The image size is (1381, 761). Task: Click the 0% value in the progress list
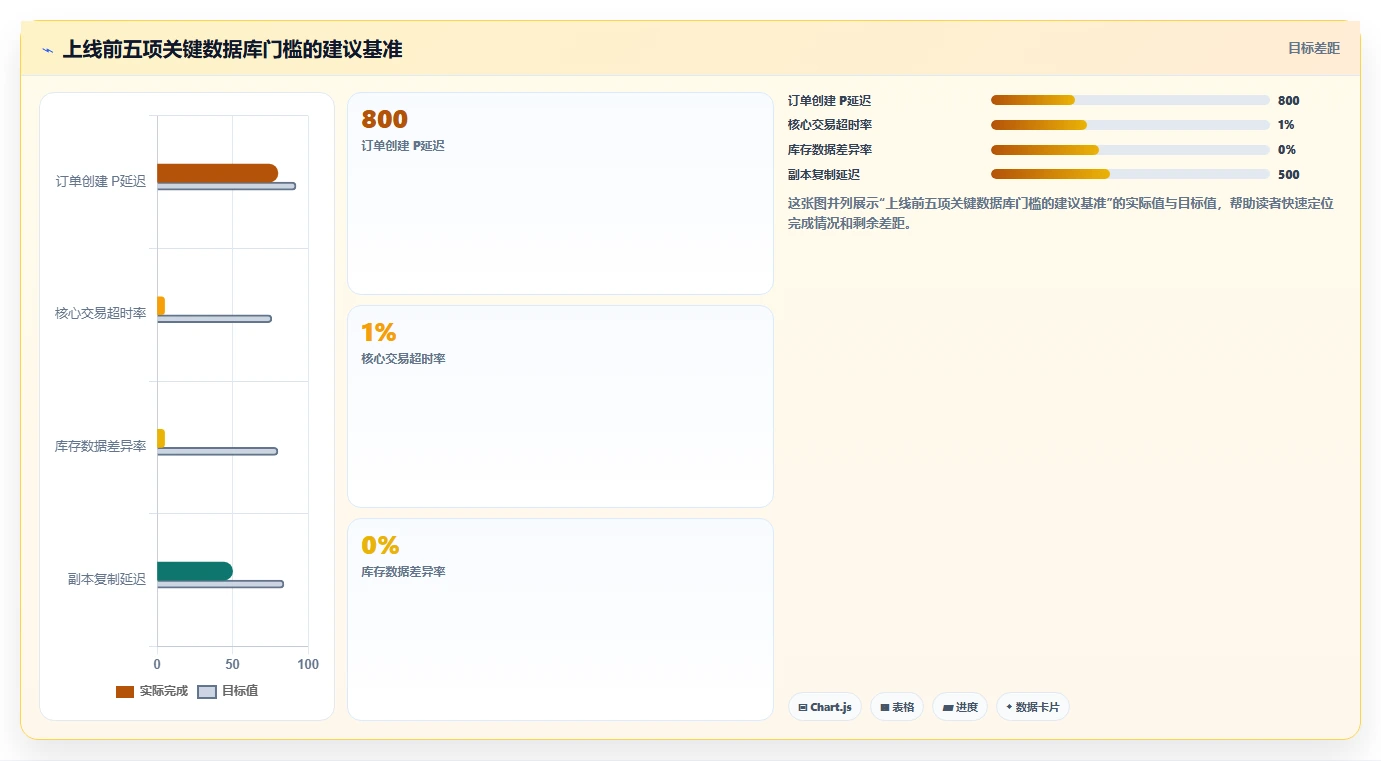pyautogui.click(x=1287, y=150)
